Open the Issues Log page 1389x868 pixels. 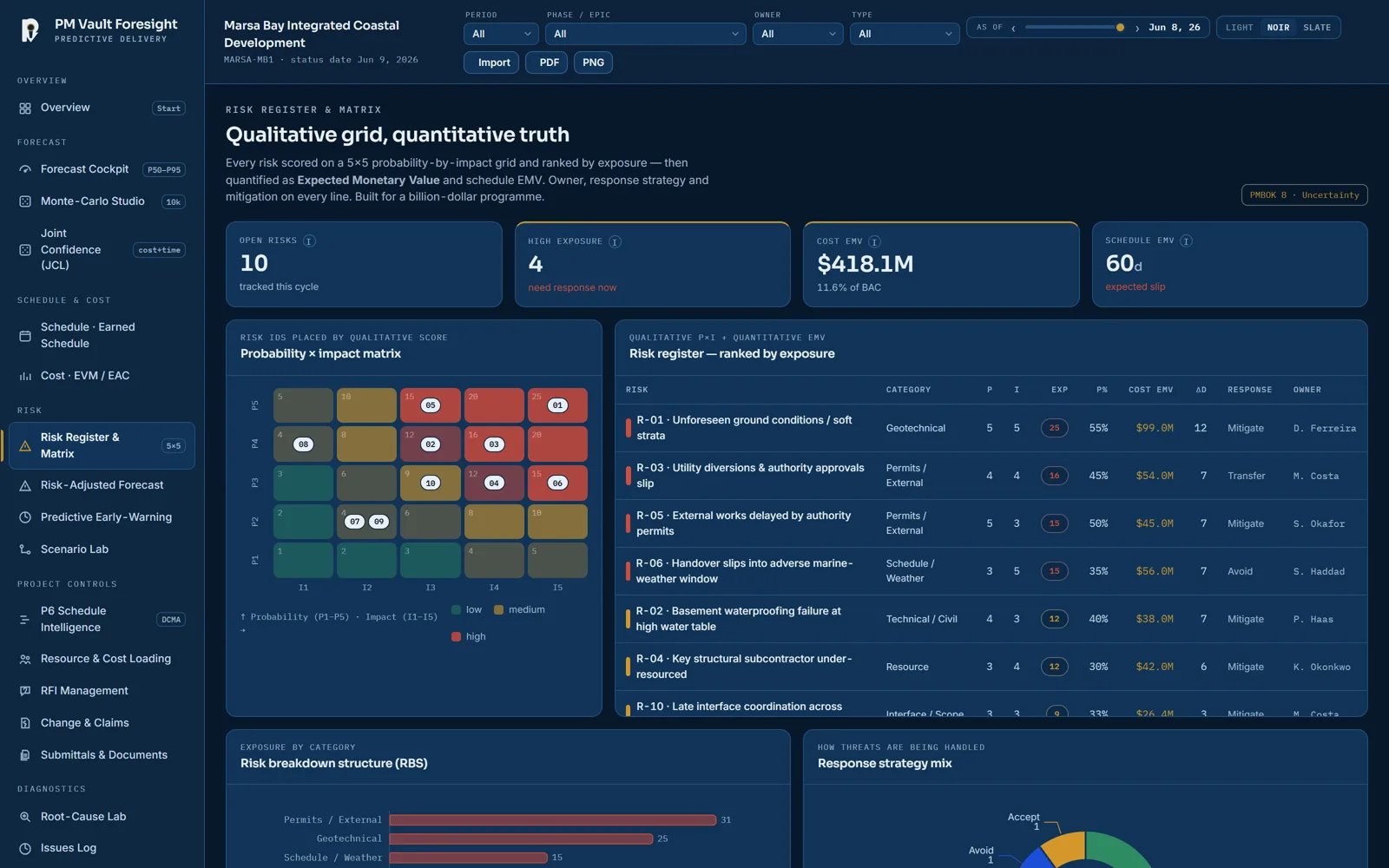coord(102,849)
